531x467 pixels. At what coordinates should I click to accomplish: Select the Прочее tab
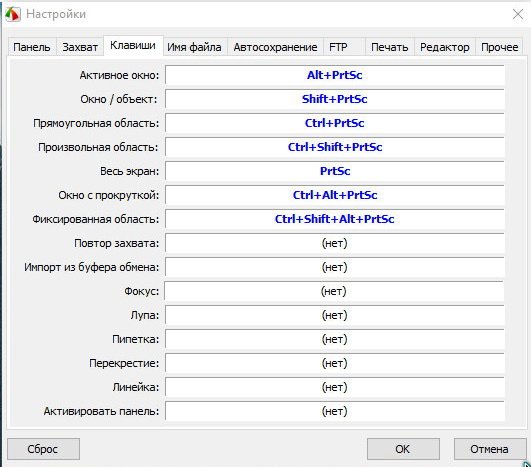(x=500, y=47)
